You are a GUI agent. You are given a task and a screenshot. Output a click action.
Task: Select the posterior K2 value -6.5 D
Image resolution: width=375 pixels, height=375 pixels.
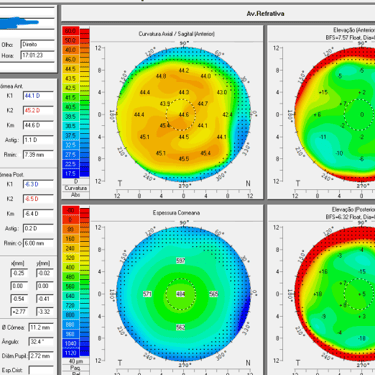[x=38, y=199]
